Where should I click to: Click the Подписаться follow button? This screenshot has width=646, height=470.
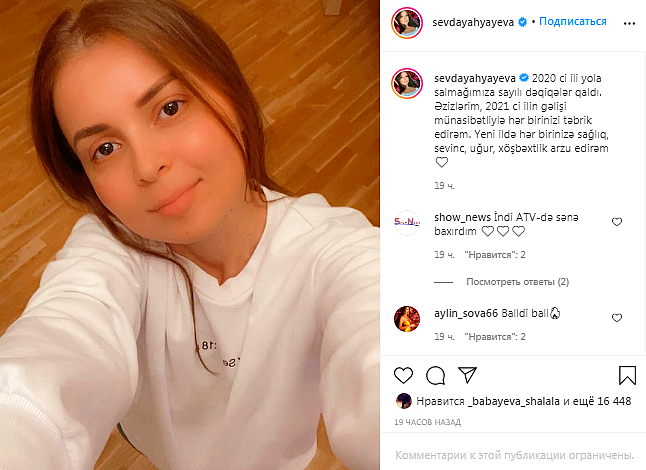tap(573, 20)
